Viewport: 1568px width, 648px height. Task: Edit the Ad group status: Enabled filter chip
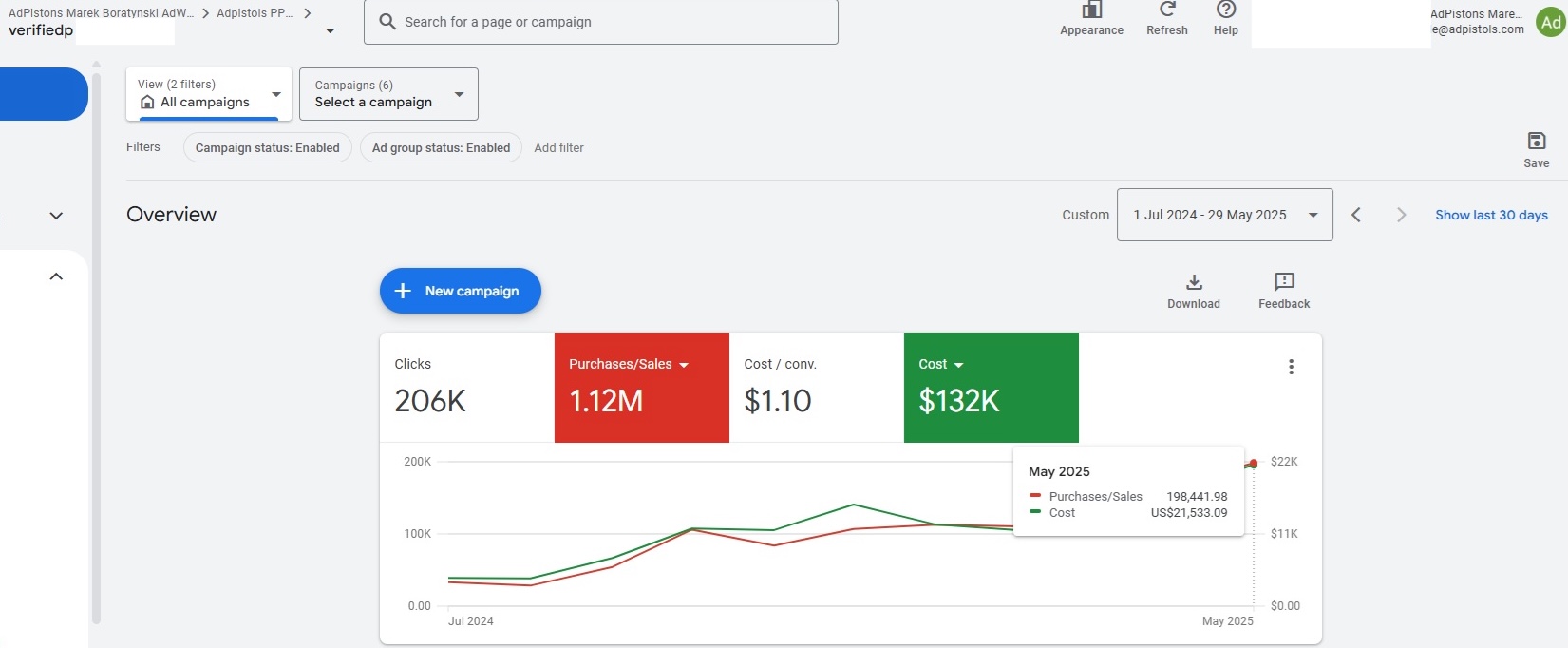(441, 147)
